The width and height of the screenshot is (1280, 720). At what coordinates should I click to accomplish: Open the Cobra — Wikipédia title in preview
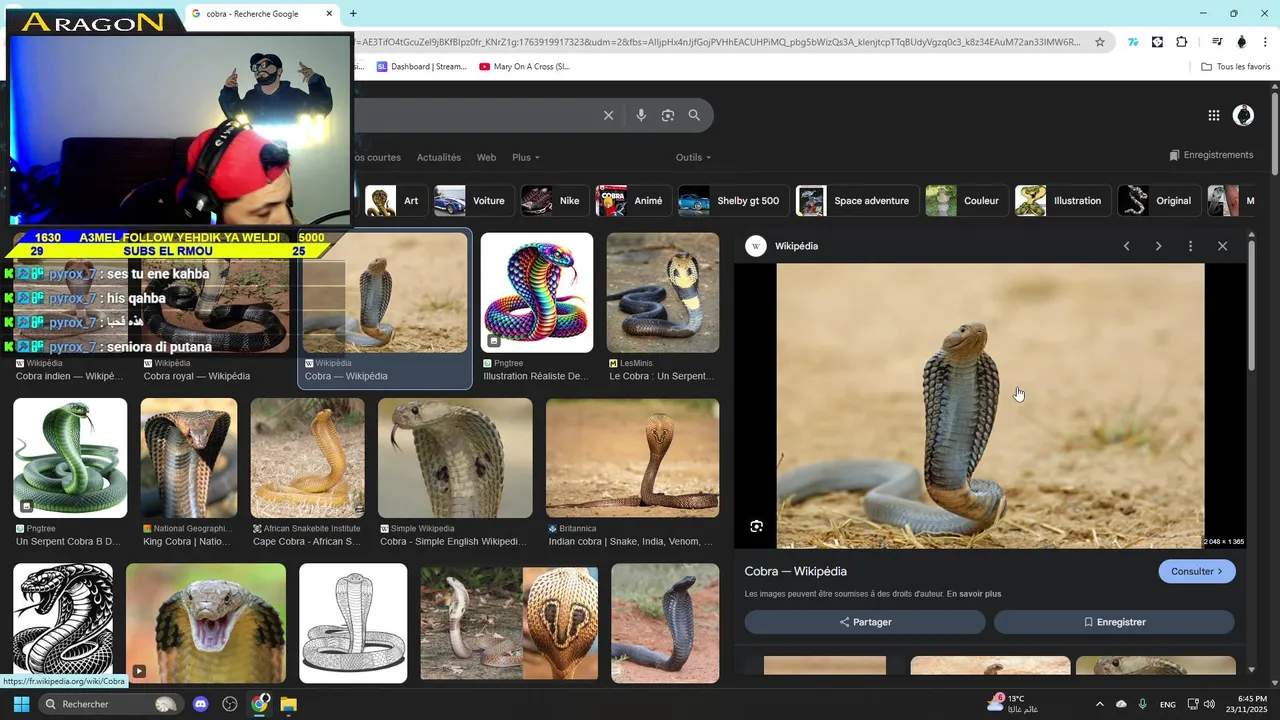(x=796, y=571)
